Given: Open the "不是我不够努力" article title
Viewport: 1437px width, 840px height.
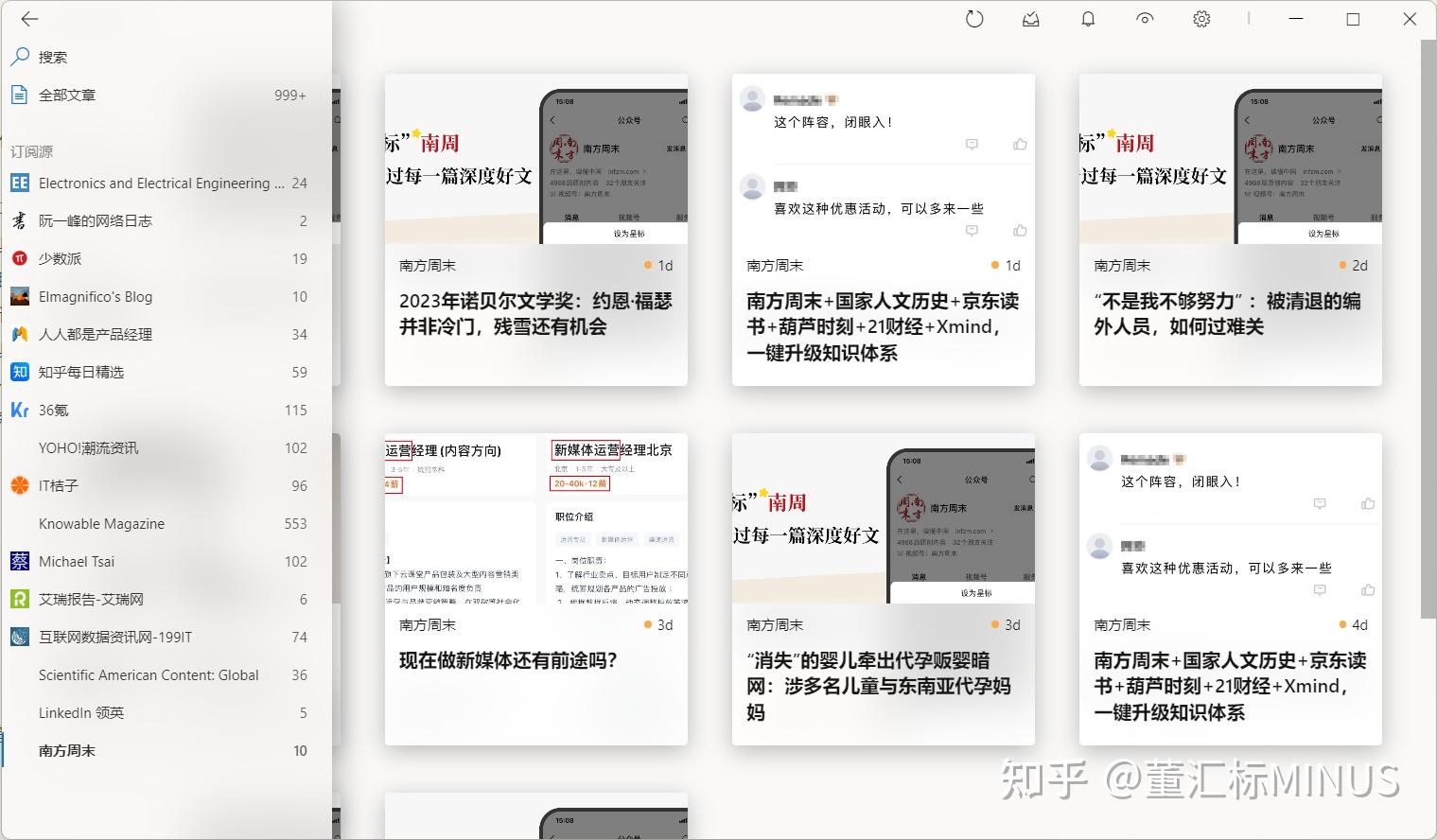Looking at the screenshot, I should tap(1228, 314).
